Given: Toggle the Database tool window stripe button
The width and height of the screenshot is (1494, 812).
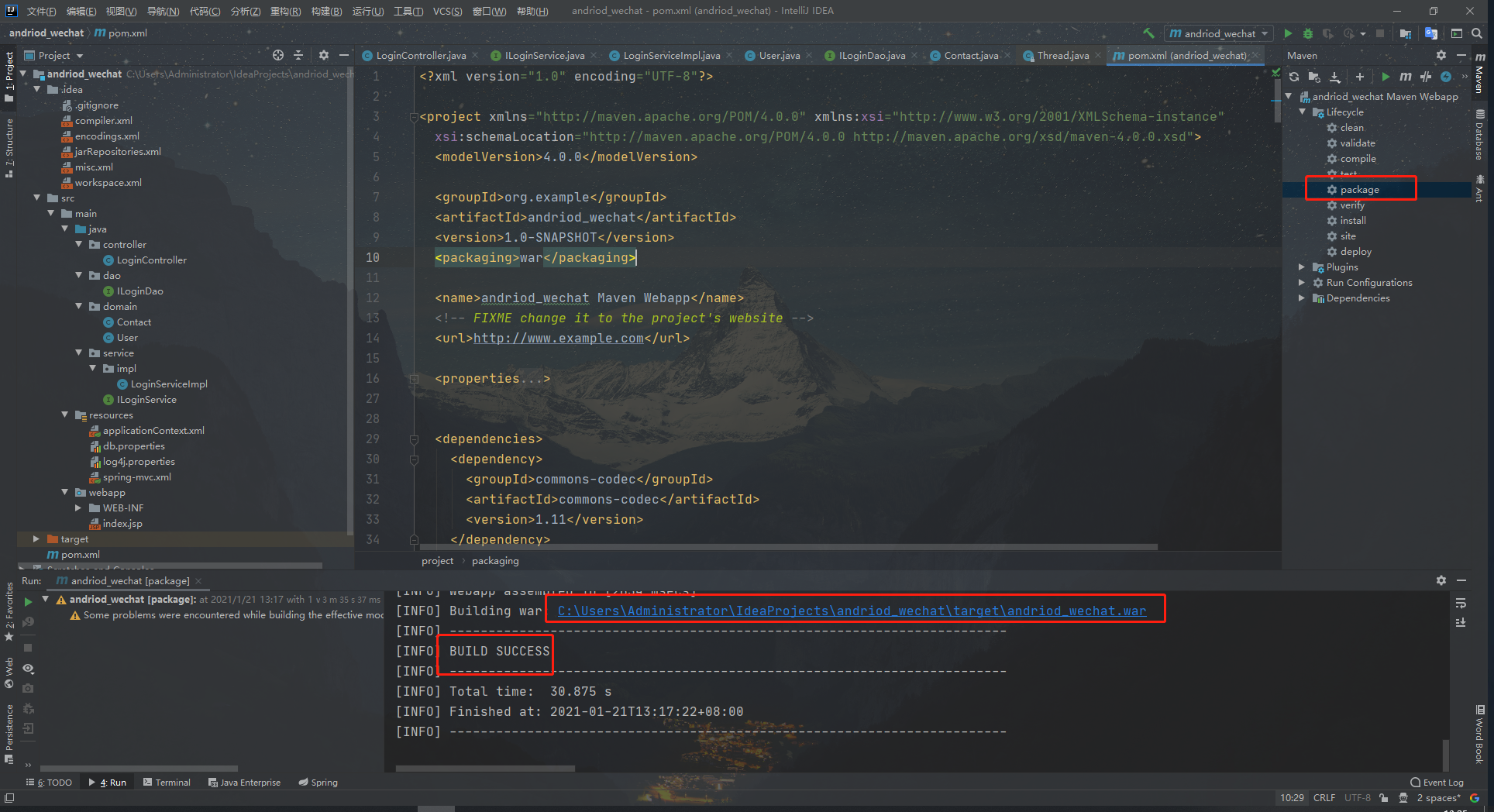Looking at the screenshot, I should [x=1480, y=134].
